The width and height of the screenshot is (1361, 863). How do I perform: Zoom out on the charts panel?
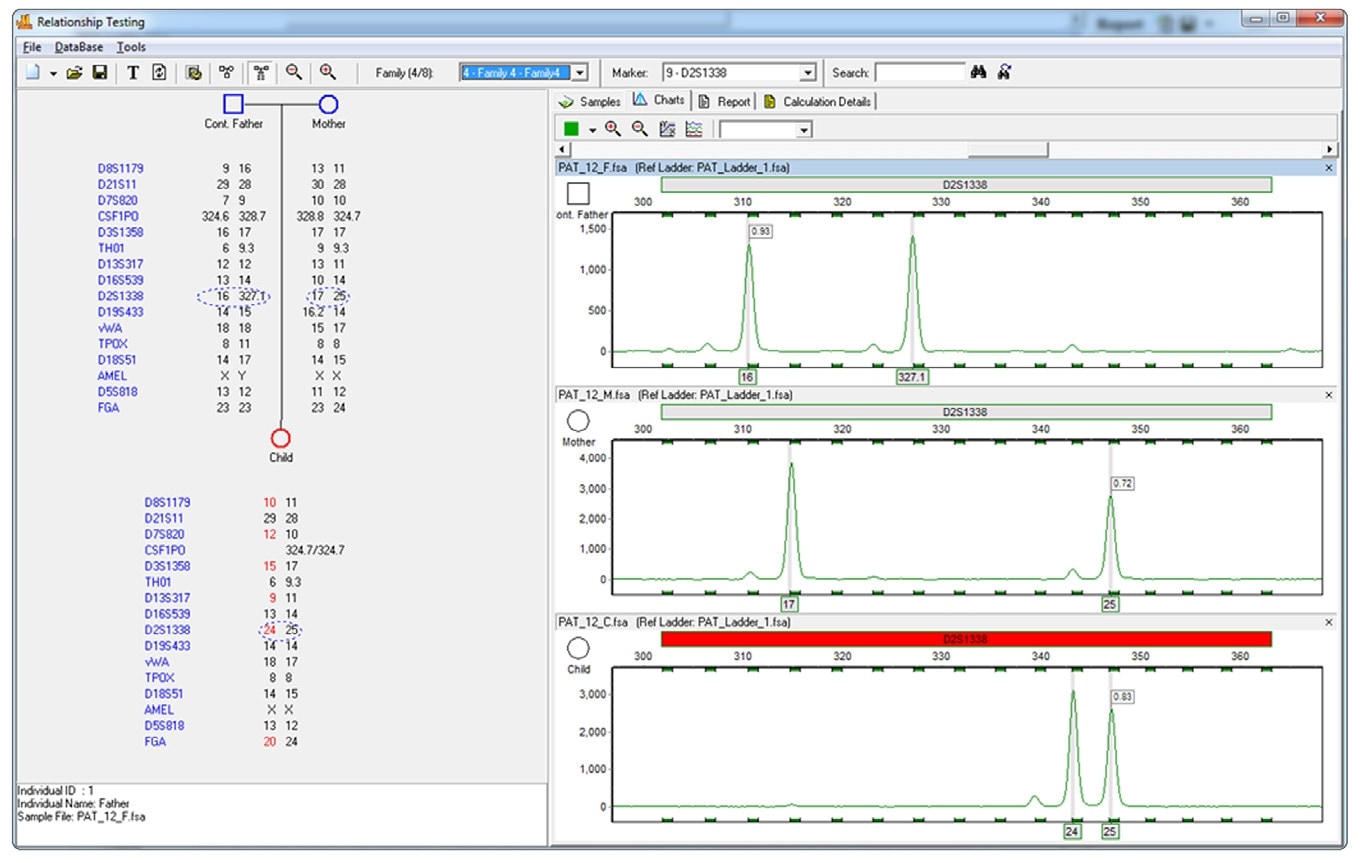[640, 129]
